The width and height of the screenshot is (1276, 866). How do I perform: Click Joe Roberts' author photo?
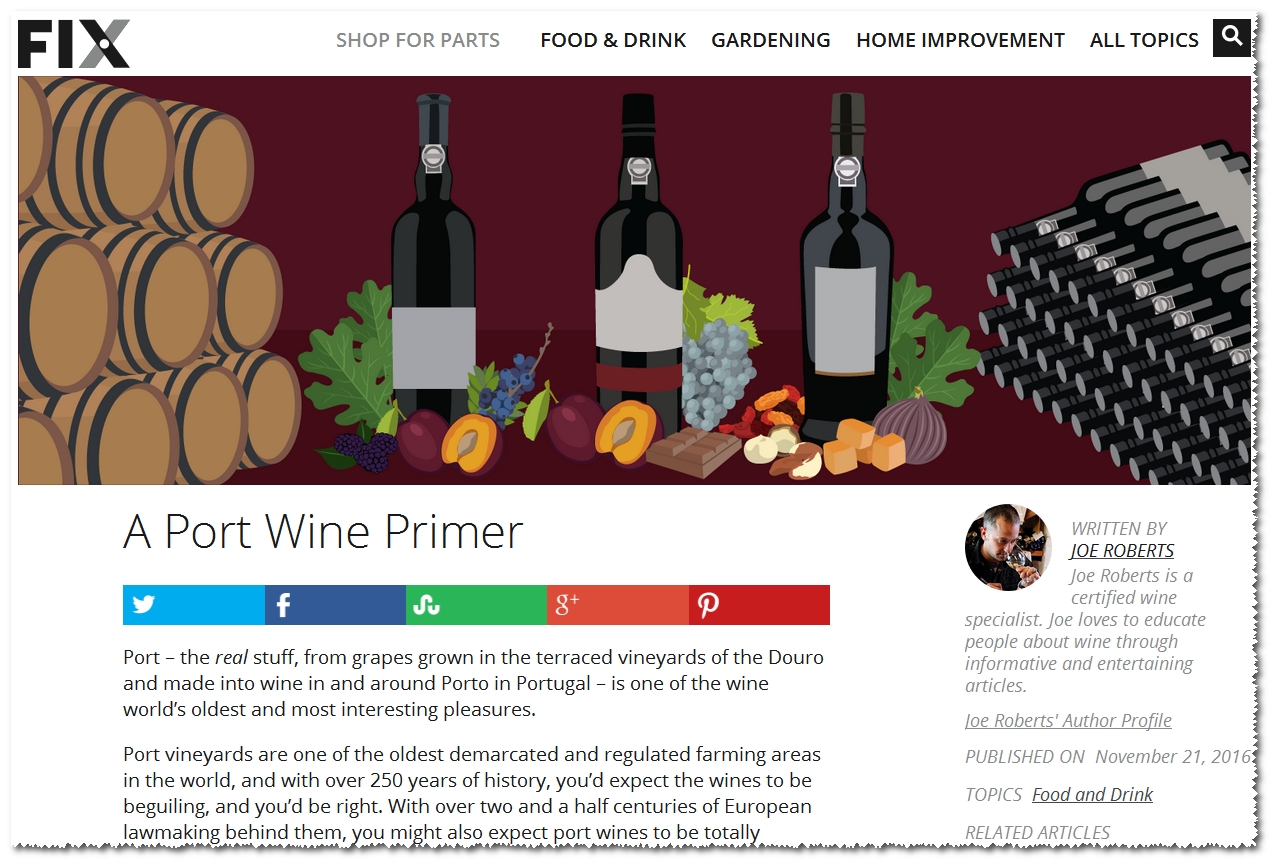tap(1008, 548)
